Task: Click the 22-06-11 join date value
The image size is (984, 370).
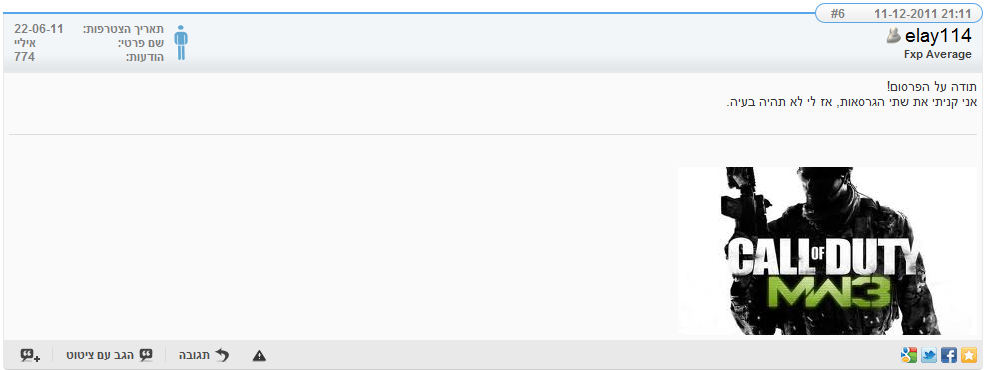Action: (39, 29)
